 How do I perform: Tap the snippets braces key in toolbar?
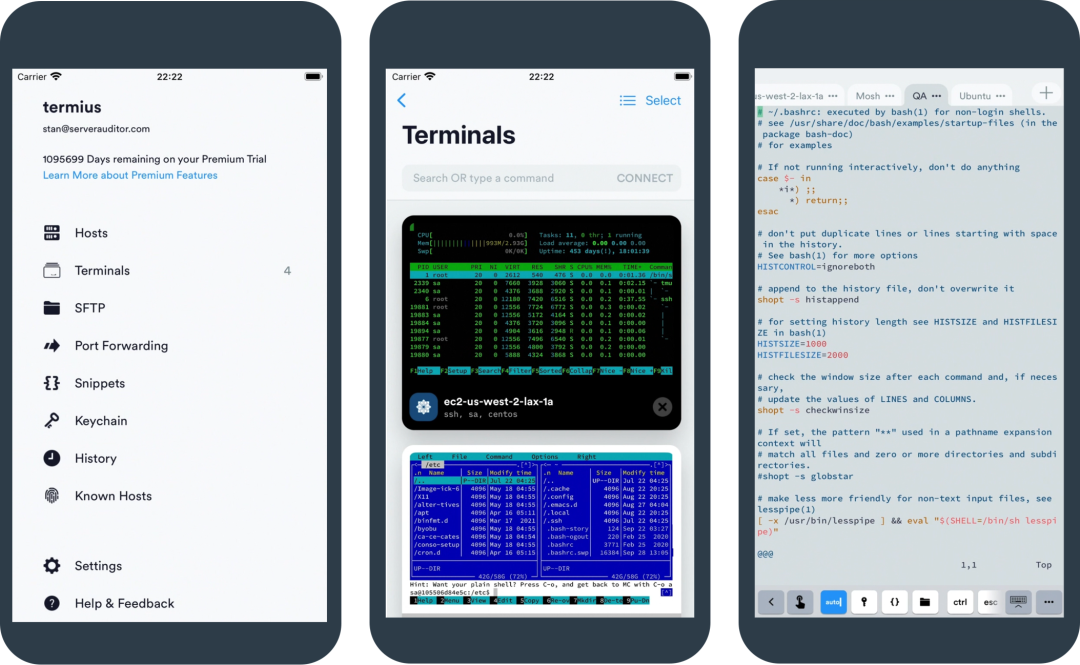coord(895,602)
